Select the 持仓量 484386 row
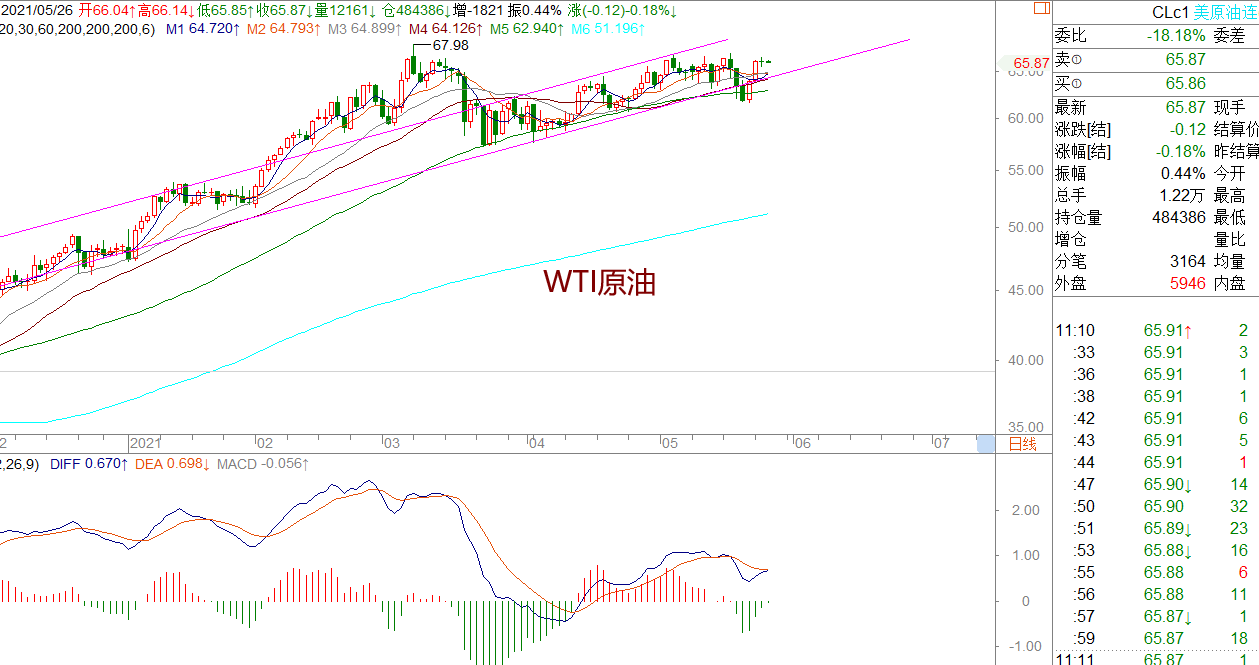This screenshot has height=665, width=1259. coord(1156,218)
